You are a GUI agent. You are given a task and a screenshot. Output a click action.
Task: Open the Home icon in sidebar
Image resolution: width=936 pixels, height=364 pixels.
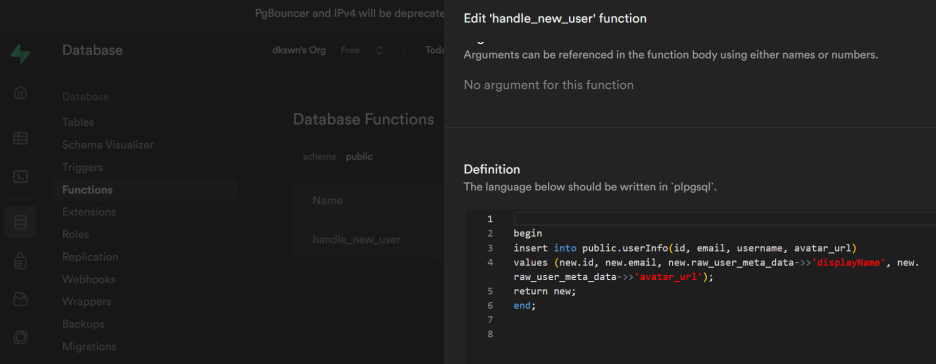(x=20, y=93)
